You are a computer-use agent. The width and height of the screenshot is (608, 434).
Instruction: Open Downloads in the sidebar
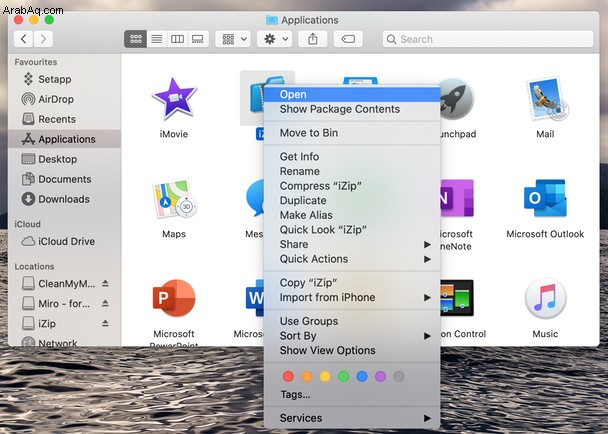click(x=64, y=199)
